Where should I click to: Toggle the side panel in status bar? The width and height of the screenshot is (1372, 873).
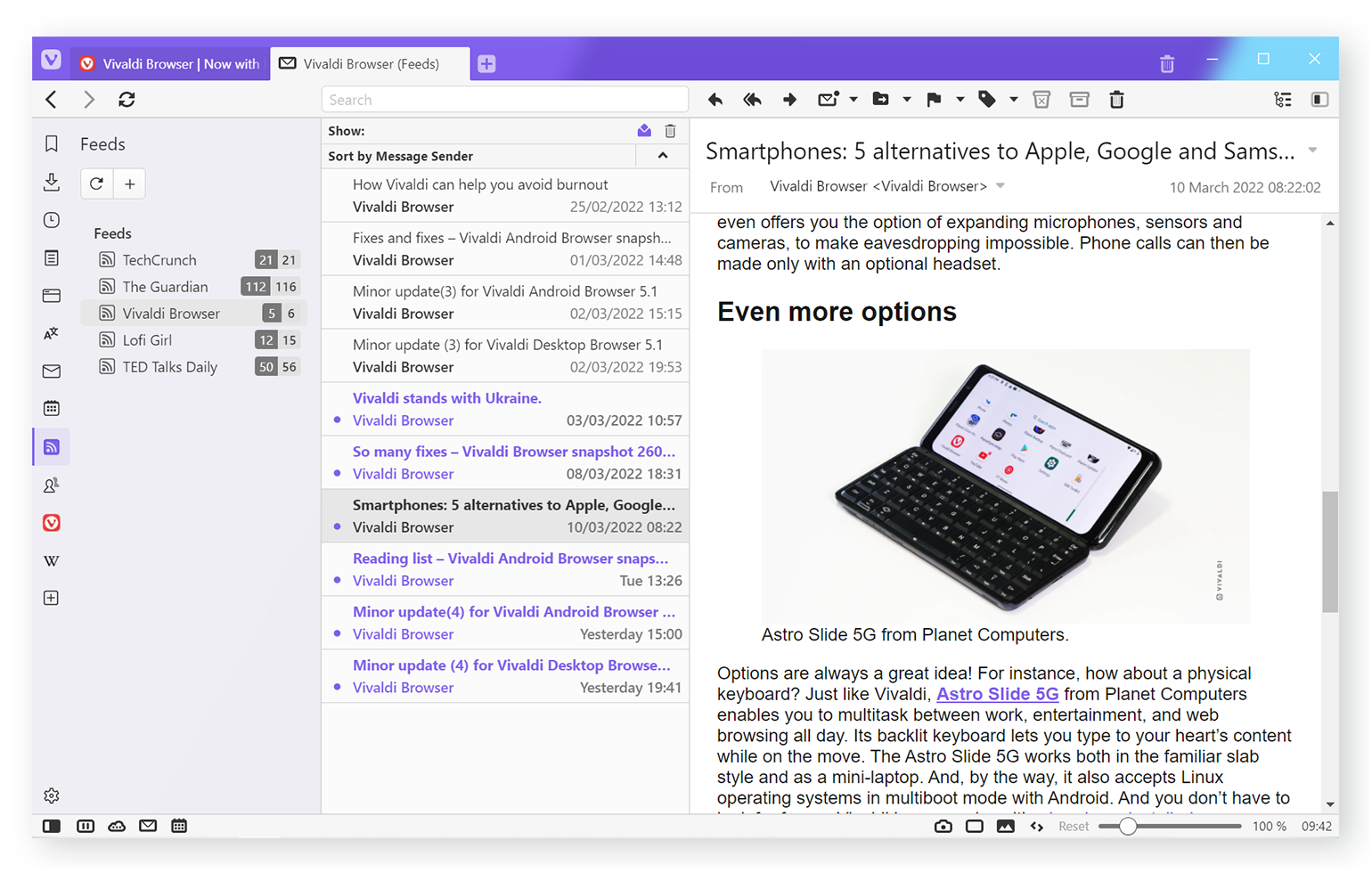pos(52,826)
